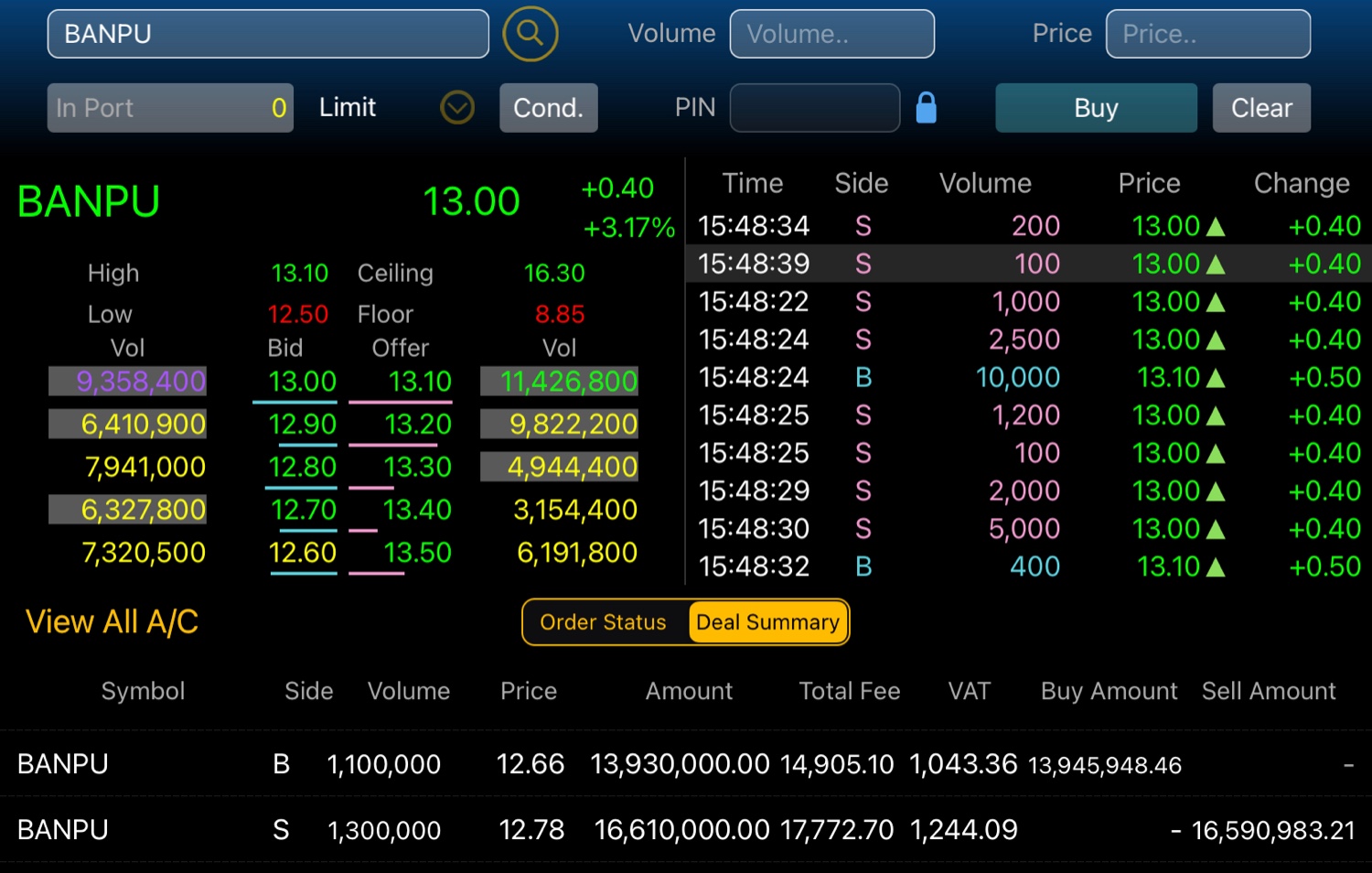Click the Buy button
The height and width of the screenshot is (873, 1372).
coord(1096,108)
